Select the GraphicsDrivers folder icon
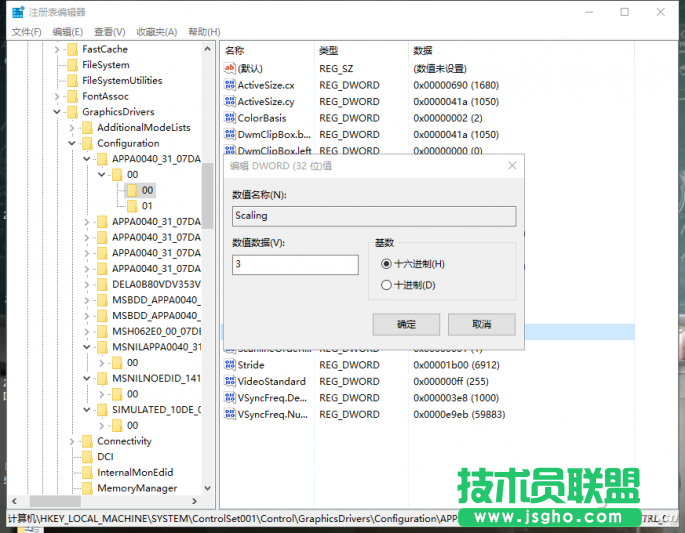Viewport: 685px width, 533px height. tap(73, 112)
